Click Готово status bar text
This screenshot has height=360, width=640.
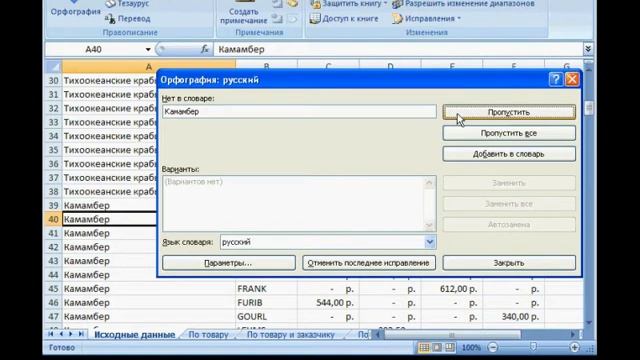(x=62, y=348)
